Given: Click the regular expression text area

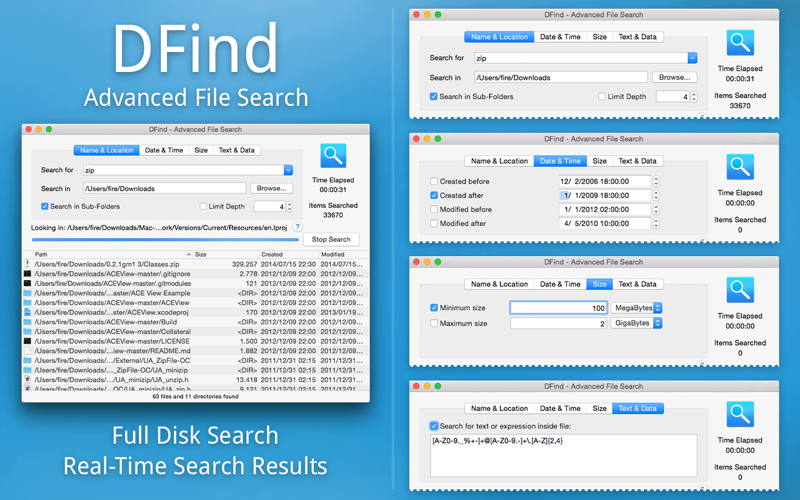Looking at the screenshot, I should [x=564, y=456].
